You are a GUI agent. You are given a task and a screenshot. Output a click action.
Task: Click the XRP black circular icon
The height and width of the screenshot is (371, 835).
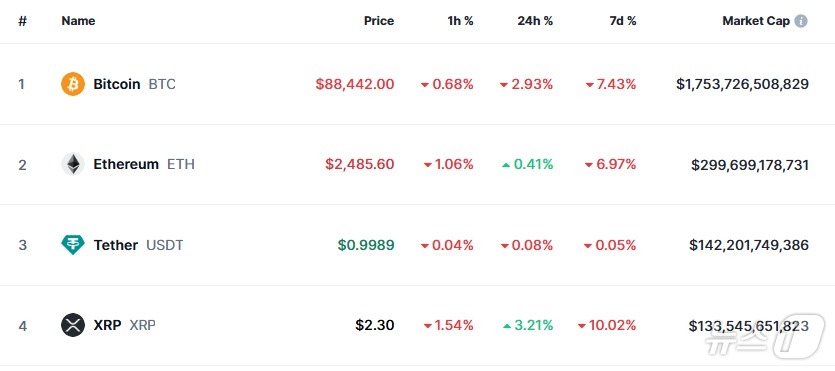[x=73, y=325]
